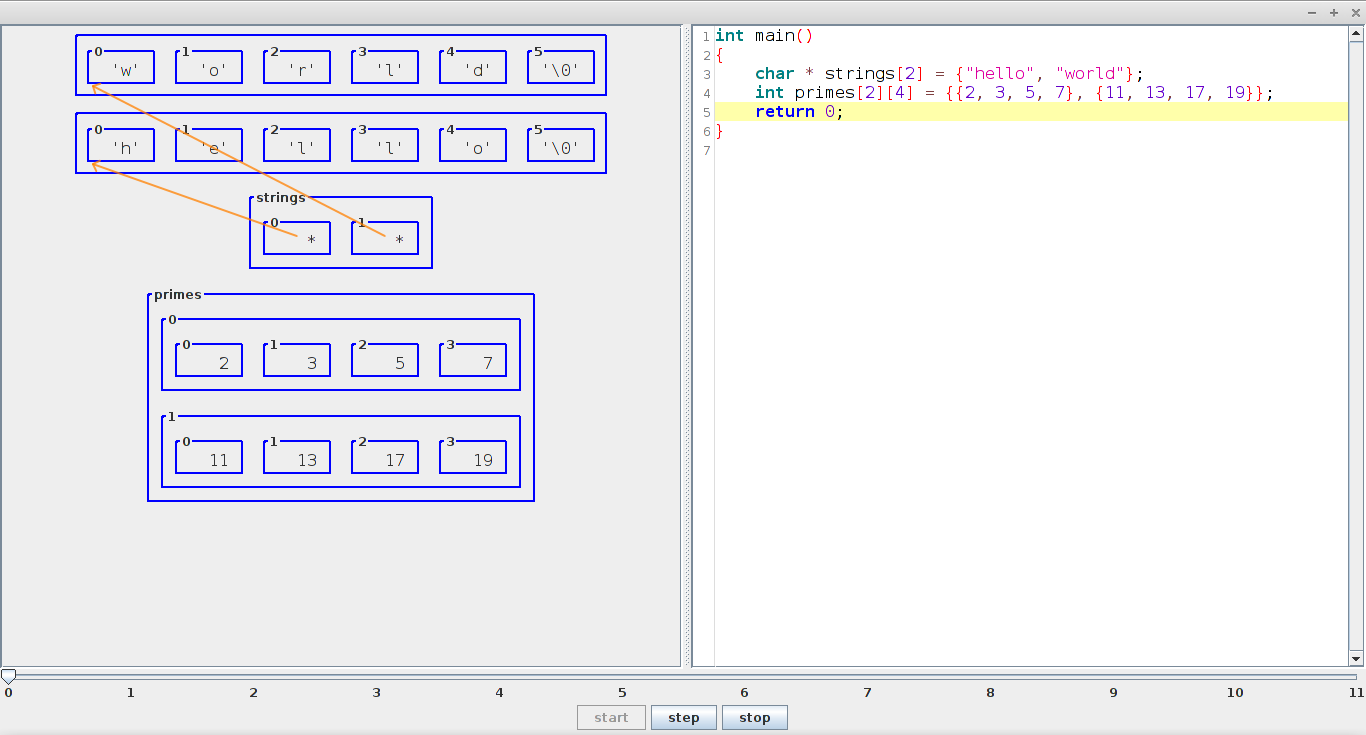Select primes cell containing 7
This screenshot has height=735, width=1366.
point(473,360)
